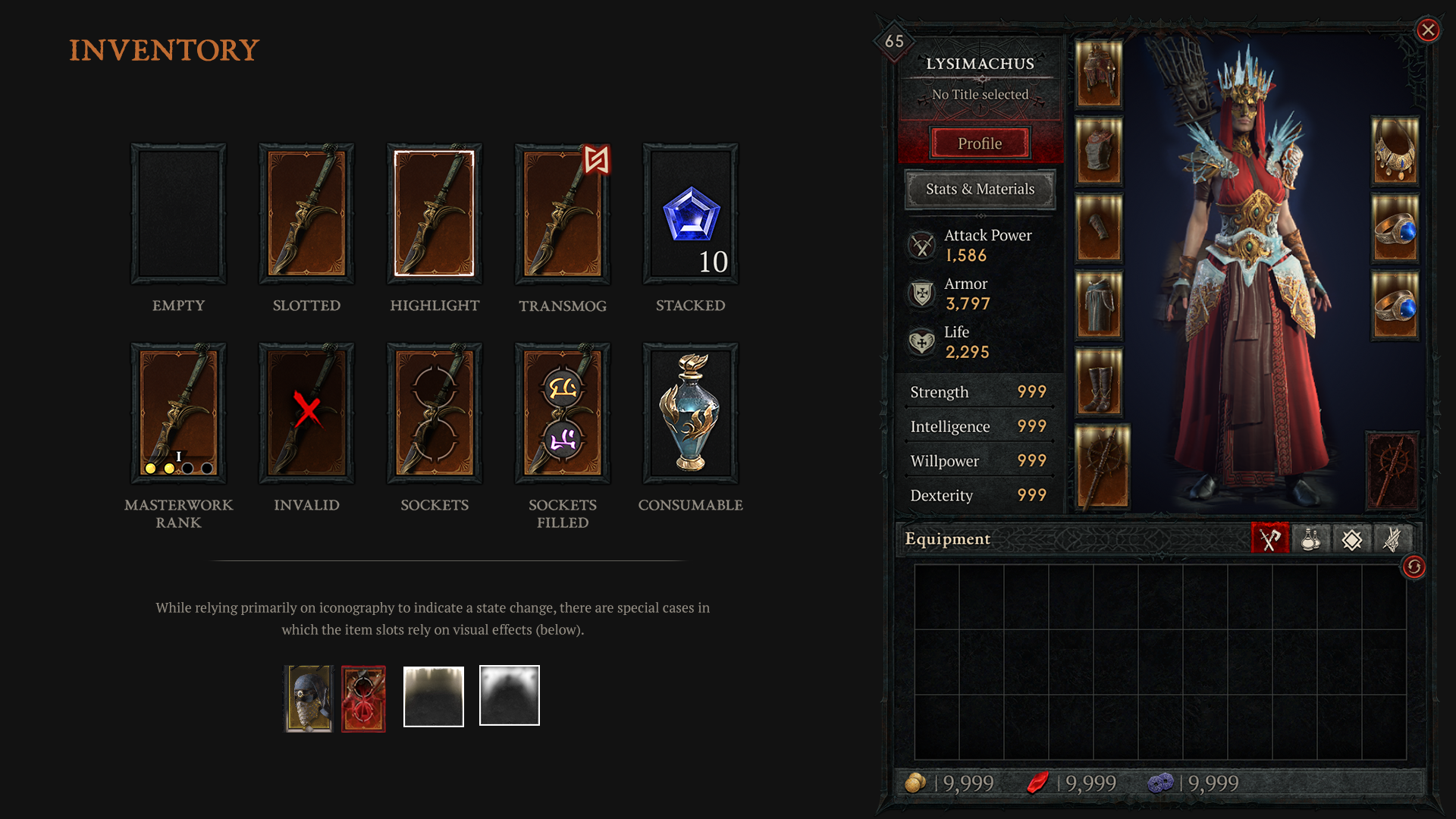The height and width of the screenshot is (819, 1456).
Task: Select the main-hand weapon slot
Action: tap(1103, 466)
